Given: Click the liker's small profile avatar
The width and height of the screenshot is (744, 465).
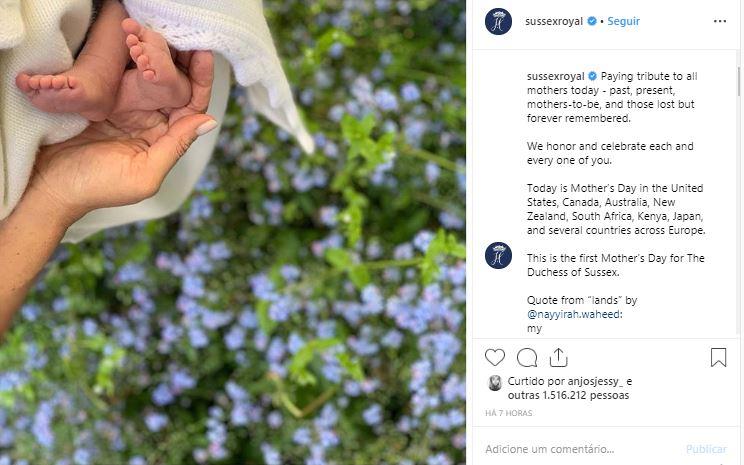Looking at the screenshot, I should point(495,383).
